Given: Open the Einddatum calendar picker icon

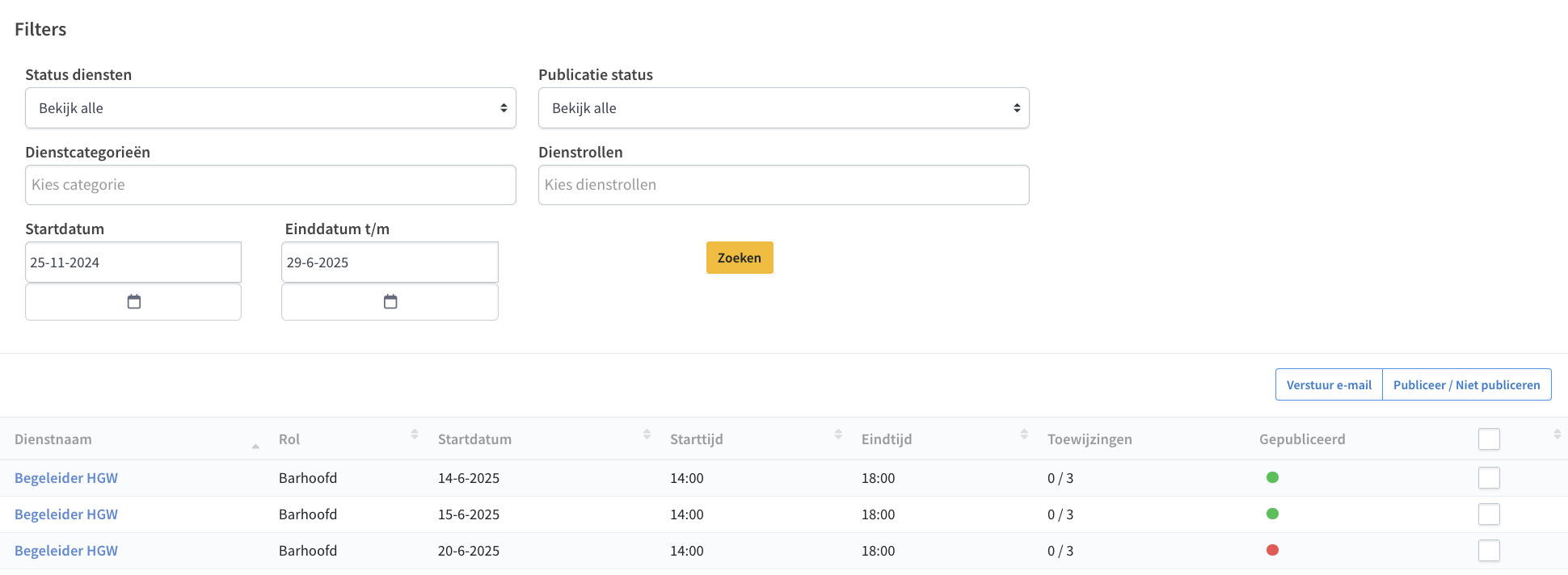Looking at the screenshot, I should click(x=390, y=301).
